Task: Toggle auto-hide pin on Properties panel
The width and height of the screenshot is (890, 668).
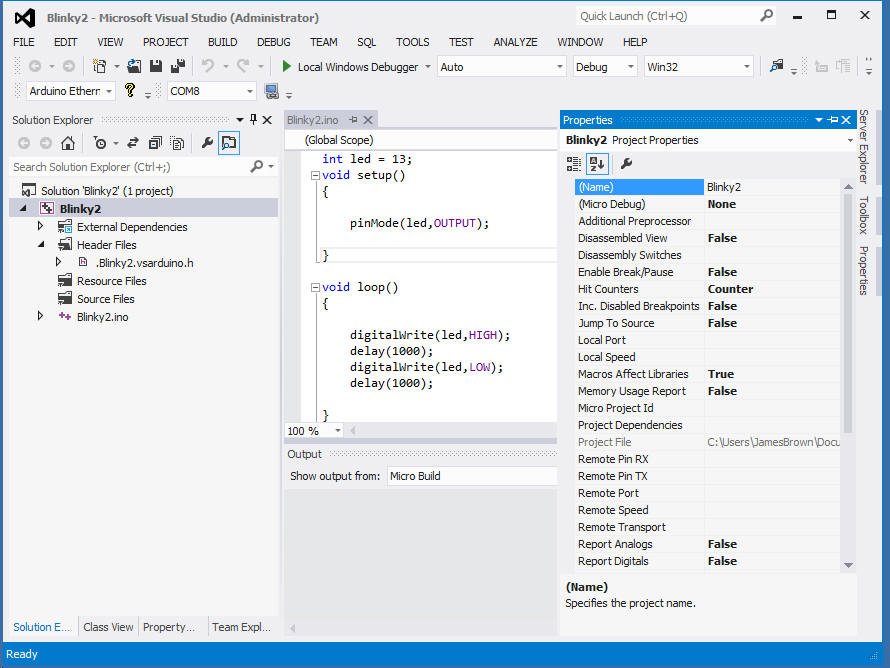Action: [x=833, y=120]
